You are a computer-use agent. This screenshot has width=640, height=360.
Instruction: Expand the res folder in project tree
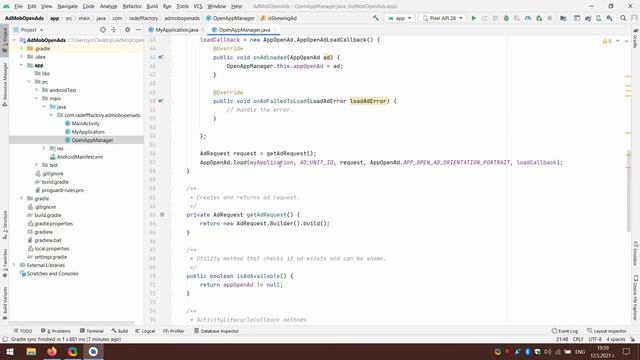[44, 148]
